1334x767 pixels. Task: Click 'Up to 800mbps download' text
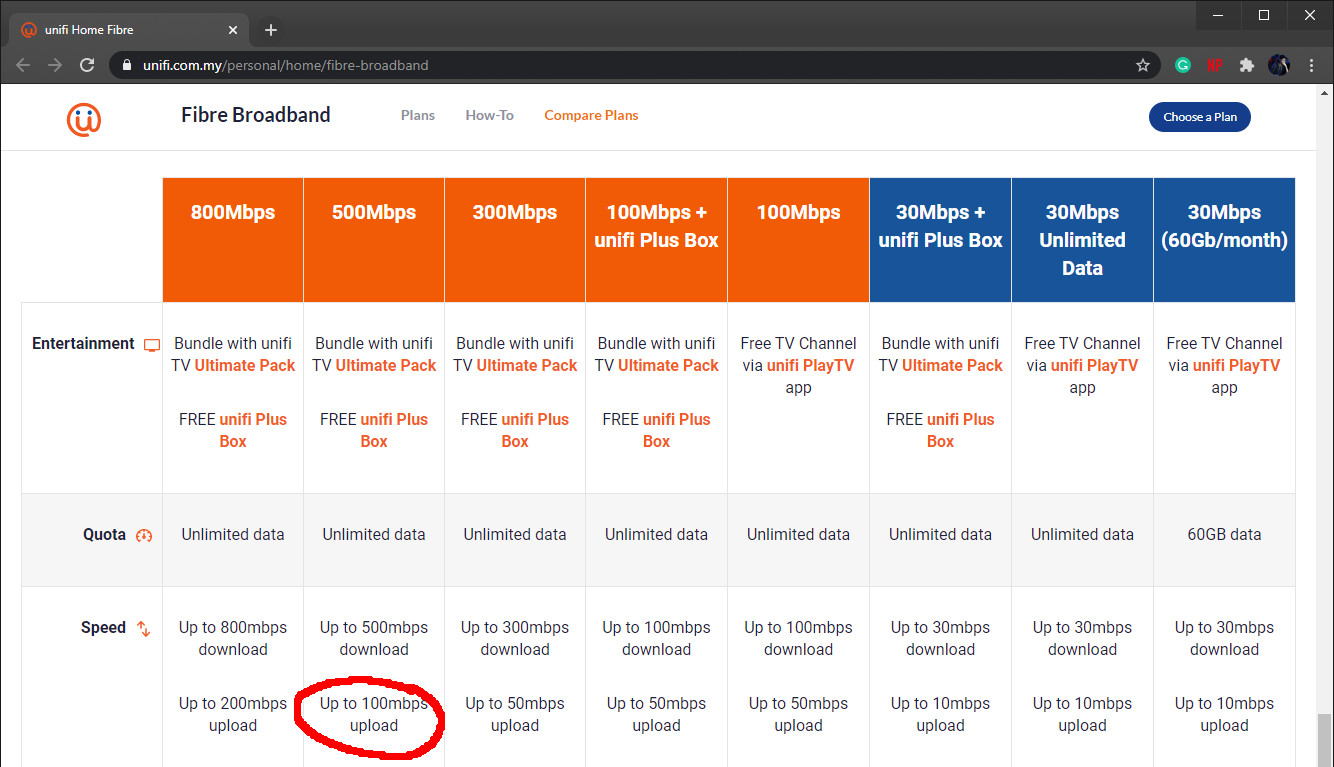[233, 638]
